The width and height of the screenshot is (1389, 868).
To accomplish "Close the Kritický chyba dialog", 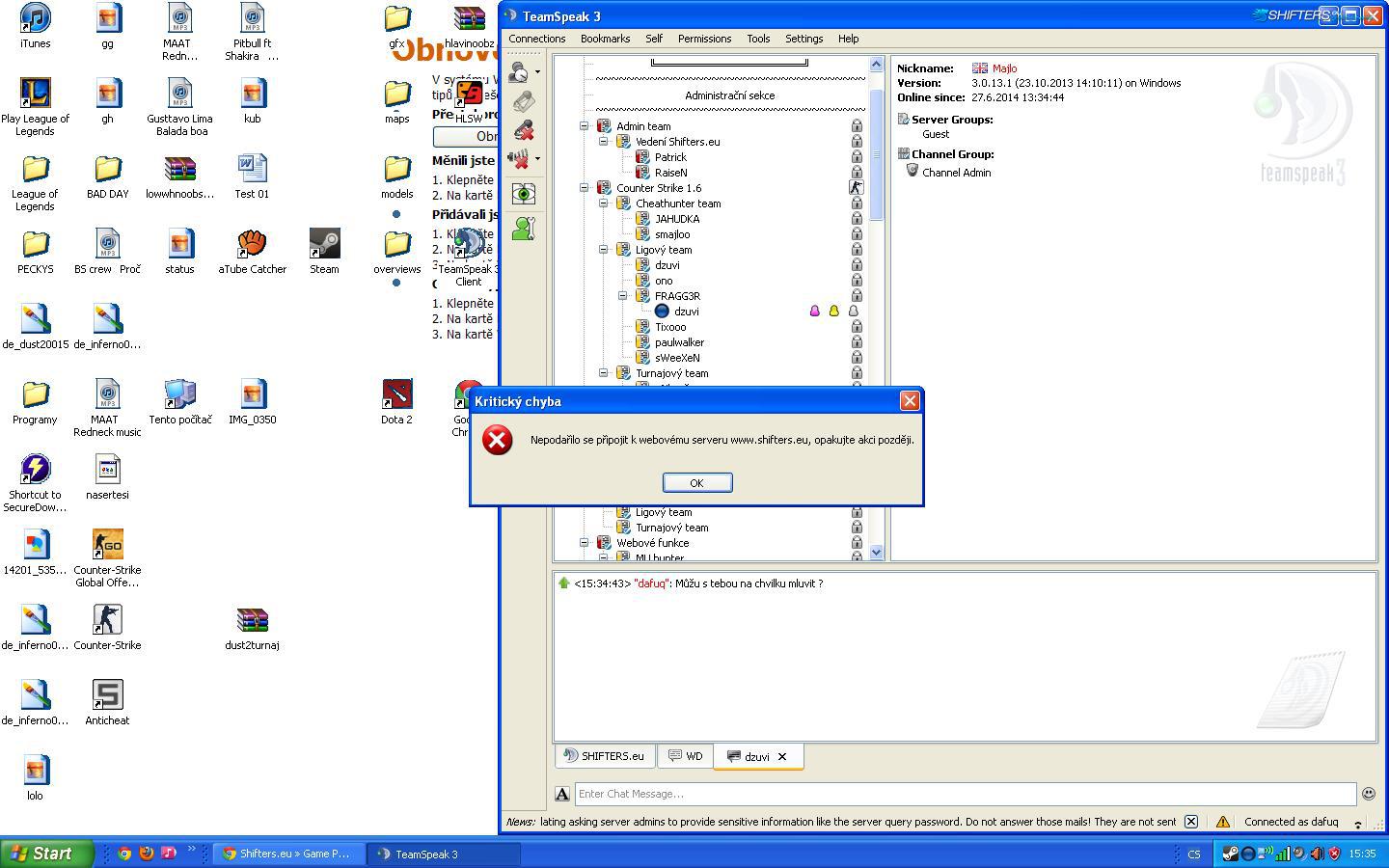I will click(910, 401).
